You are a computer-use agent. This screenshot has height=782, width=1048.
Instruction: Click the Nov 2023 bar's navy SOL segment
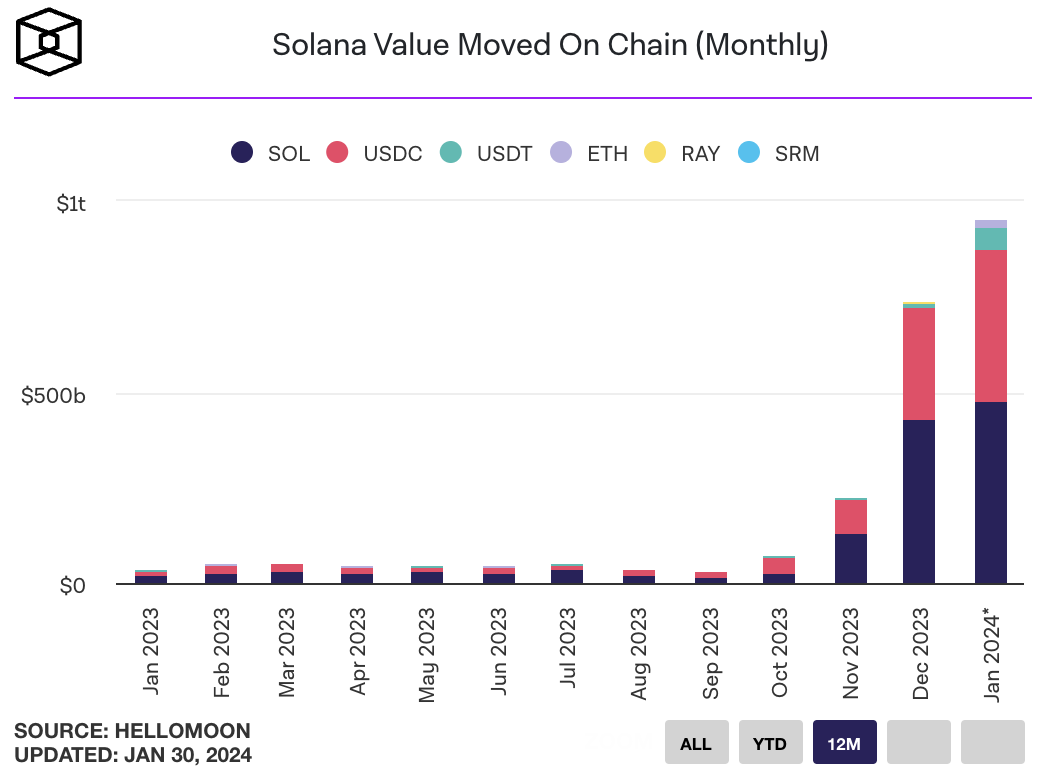(850, 558)
